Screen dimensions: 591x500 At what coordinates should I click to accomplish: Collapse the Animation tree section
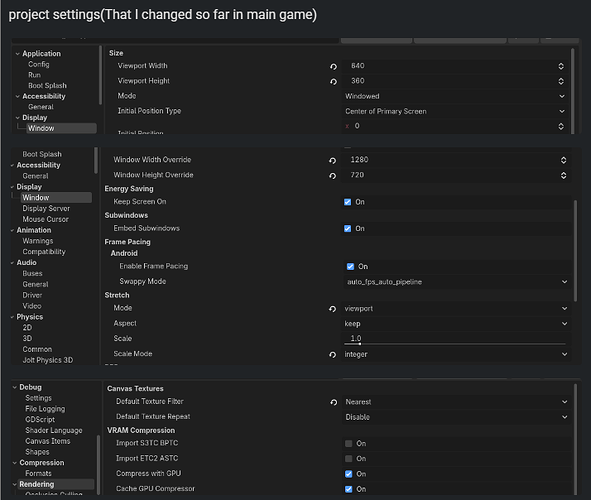click(12, 230)
